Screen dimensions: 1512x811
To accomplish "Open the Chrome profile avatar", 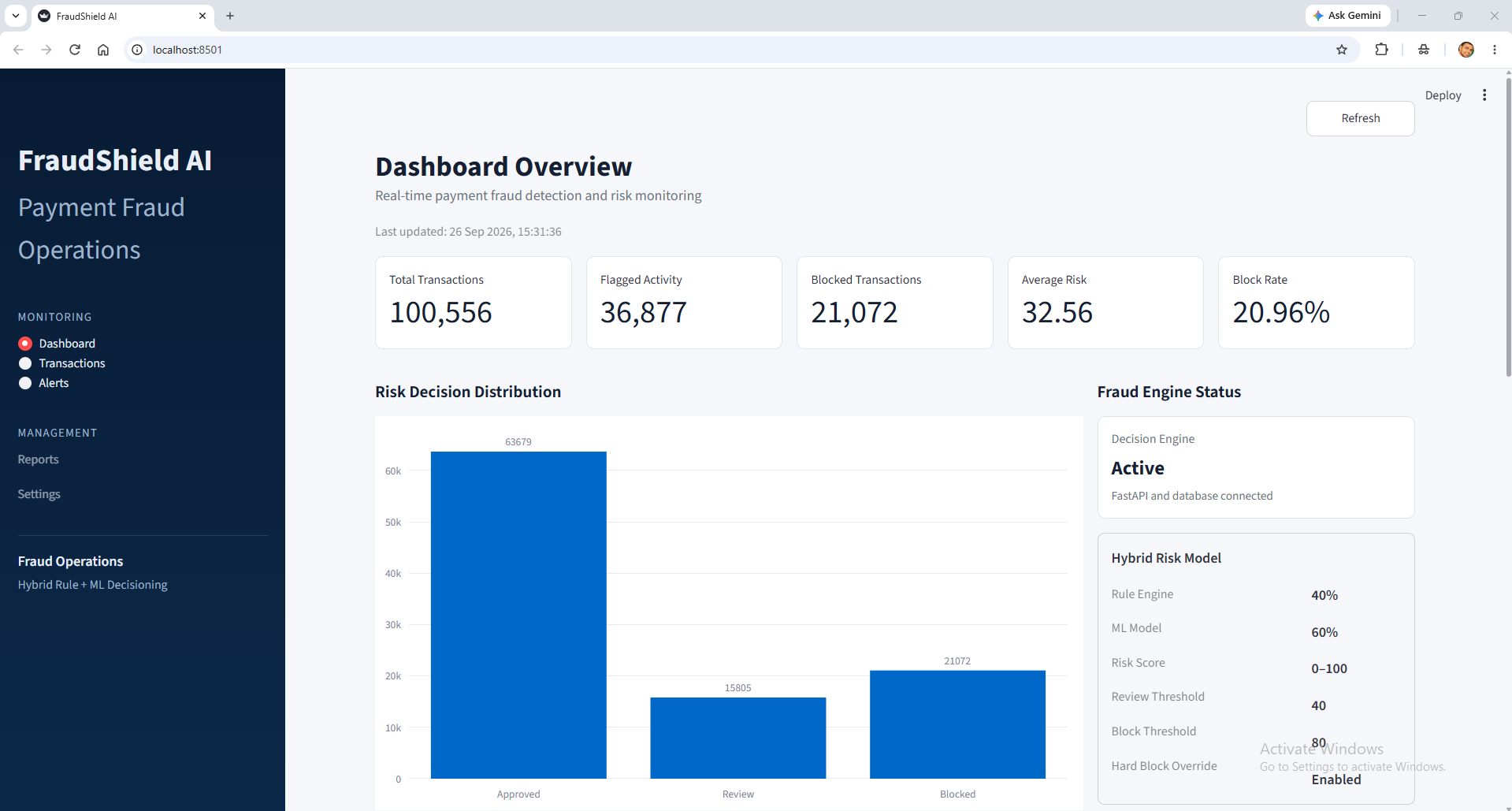I will click(x=1466, y=50).
